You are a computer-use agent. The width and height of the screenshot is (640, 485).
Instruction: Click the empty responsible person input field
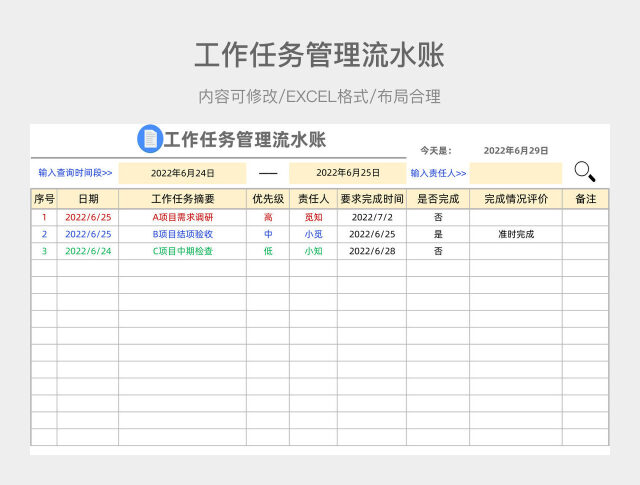pyautogui.click(x=516, y=173)
